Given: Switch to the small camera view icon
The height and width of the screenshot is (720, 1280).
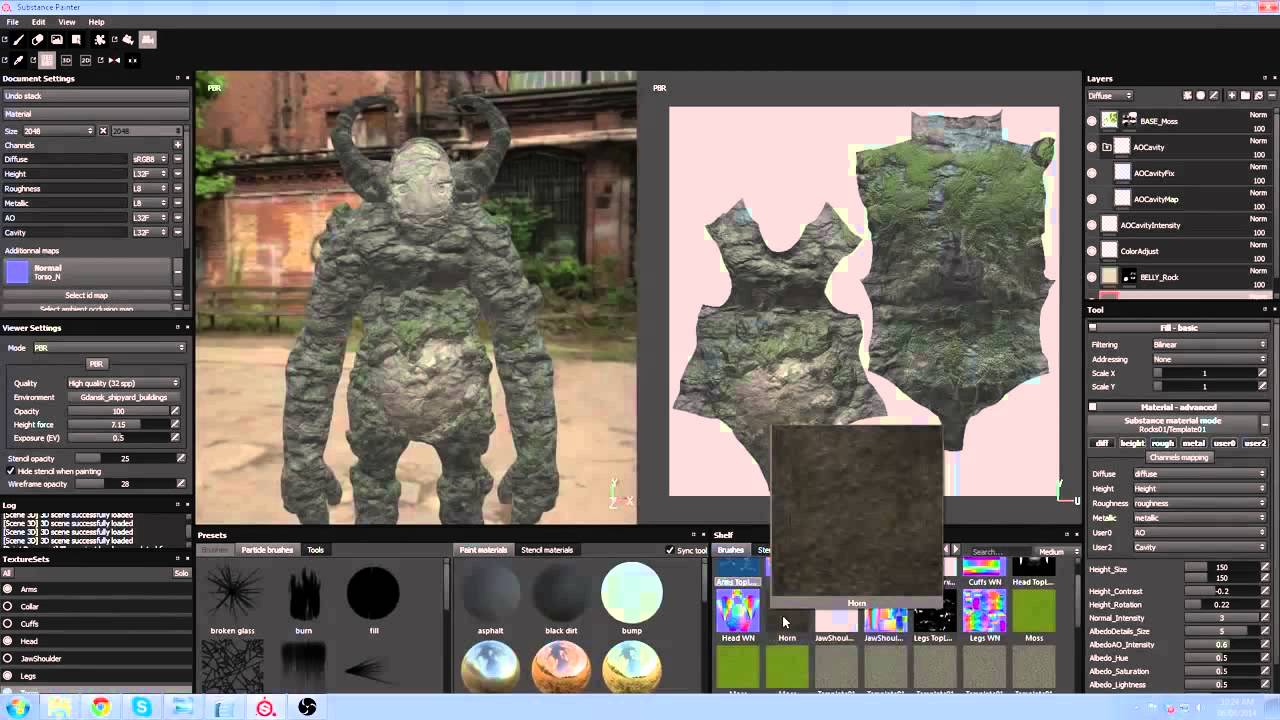Looking at the screenshot, I should click(127, 40).
